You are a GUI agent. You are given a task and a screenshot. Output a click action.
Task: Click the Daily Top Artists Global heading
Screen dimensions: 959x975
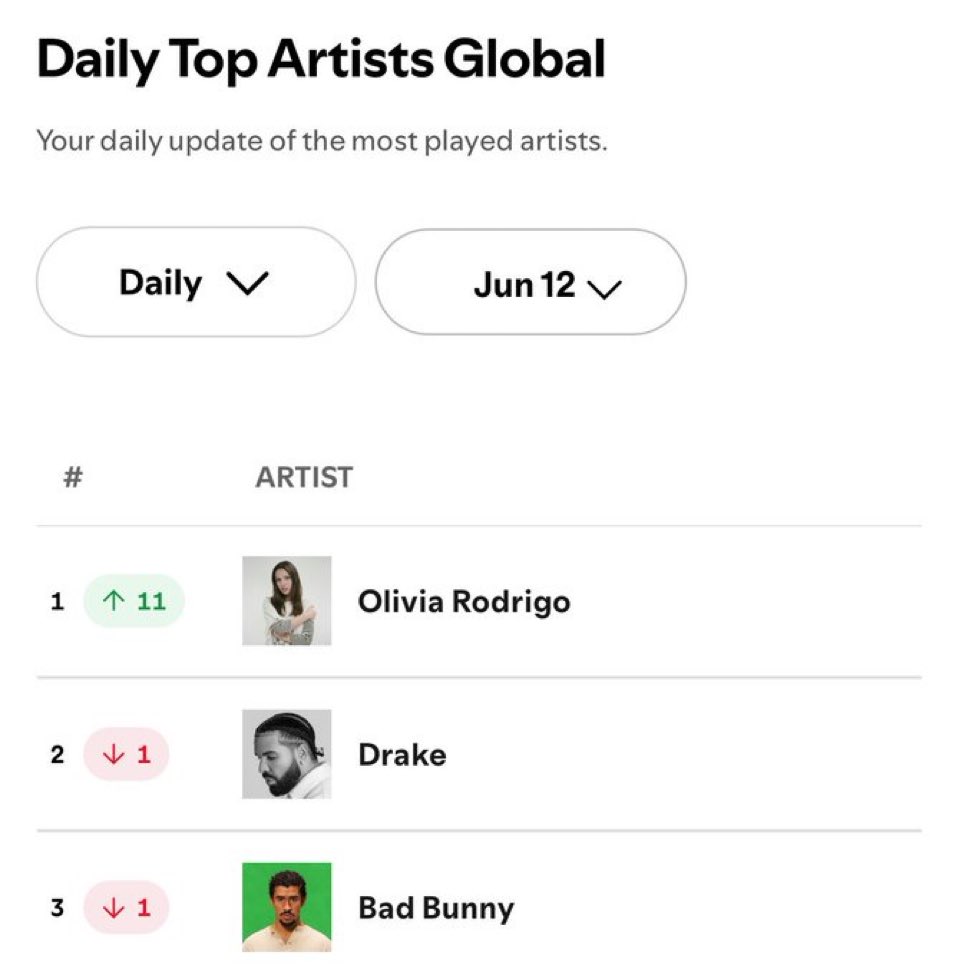321,60
